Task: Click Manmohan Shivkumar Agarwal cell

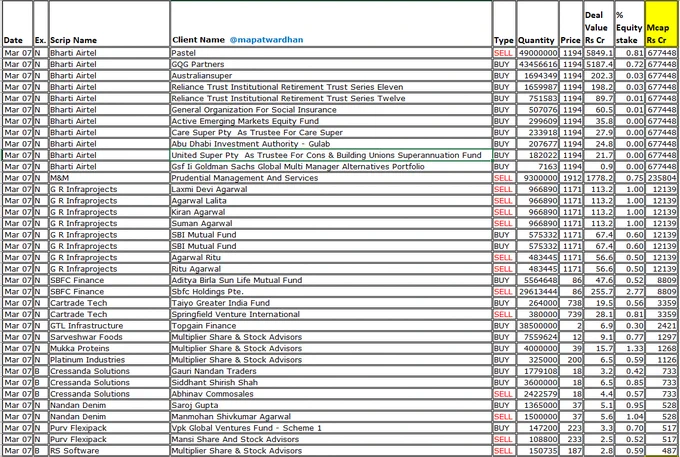Action: (331, 416)
